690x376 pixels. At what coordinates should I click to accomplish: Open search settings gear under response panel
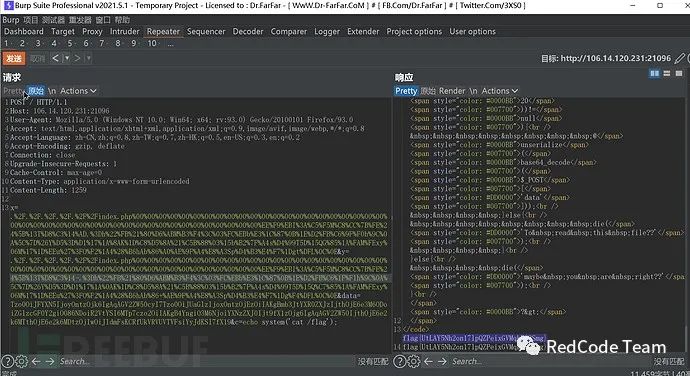pyautogui.click(x=413, y=361)
